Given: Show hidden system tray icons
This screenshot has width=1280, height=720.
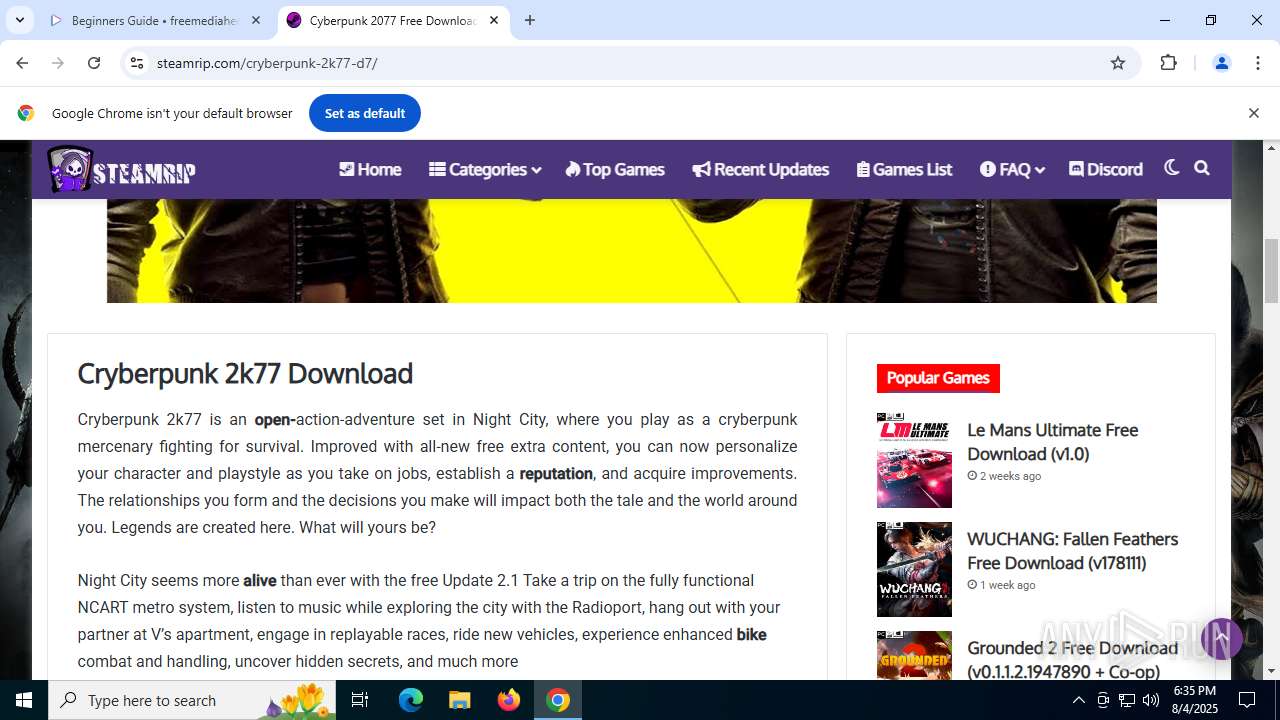Looking at the screenshot, I should tap(1078, 700).
